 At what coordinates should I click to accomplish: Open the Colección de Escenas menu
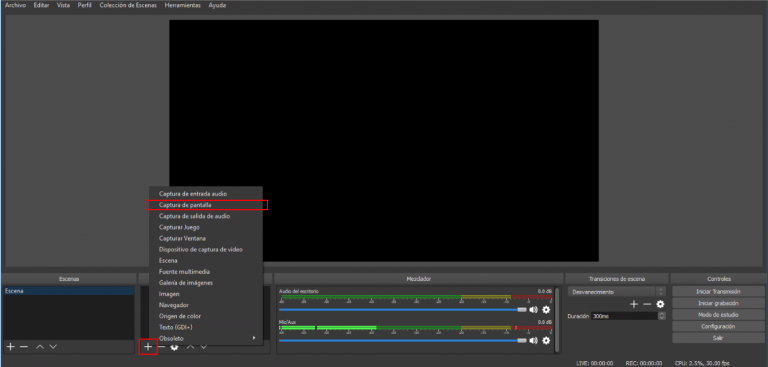pos(128,5)
